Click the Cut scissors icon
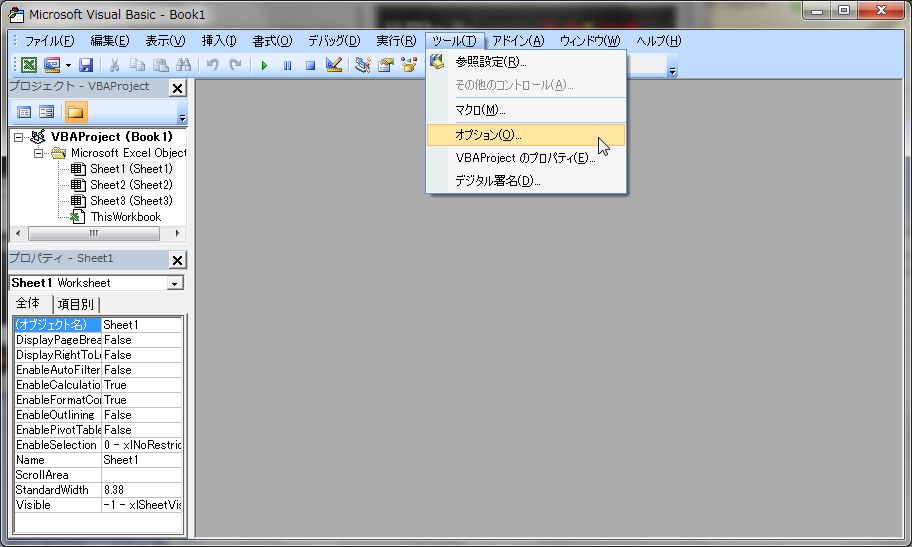This screenshot has height=547, width=912. click(115, 65)
